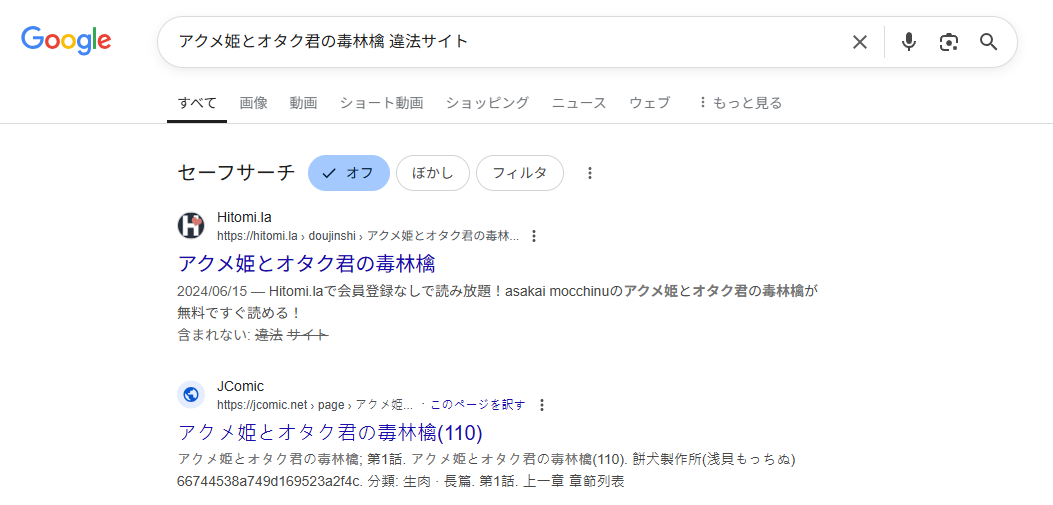This screenshot has height=505, width=1053.
Task: Click the JComic globe favicon
Action: click(191, 394)
